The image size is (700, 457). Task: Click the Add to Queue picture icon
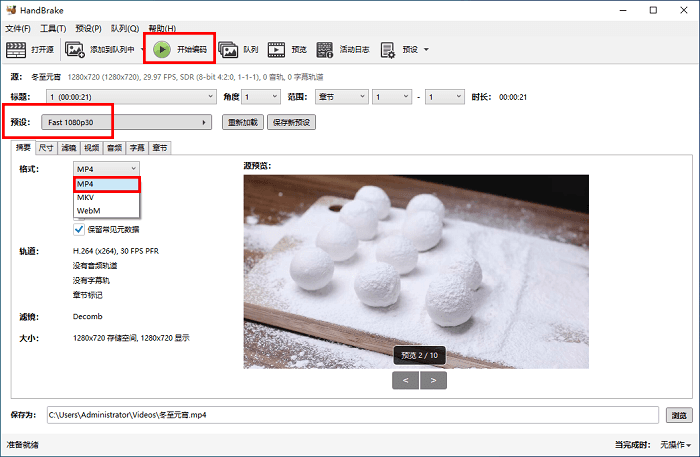[75, 50]
